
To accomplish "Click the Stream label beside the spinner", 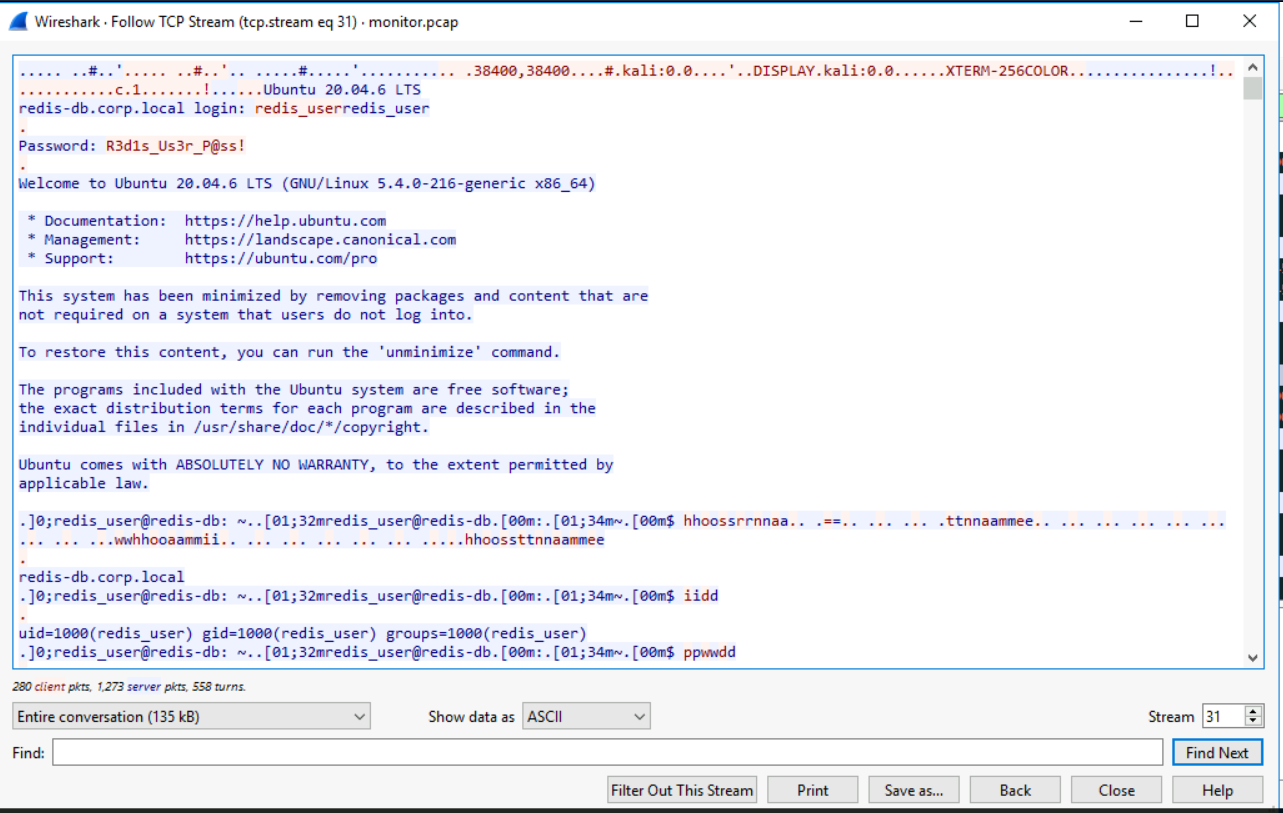I will [1171, 716].
